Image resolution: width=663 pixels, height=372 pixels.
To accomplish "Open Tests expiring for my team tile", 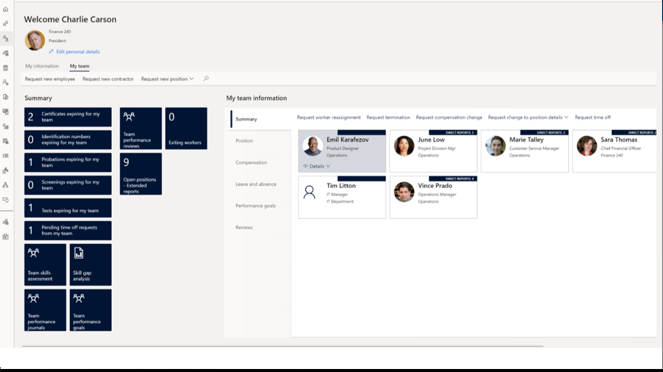I will click(x=68, y=208).
